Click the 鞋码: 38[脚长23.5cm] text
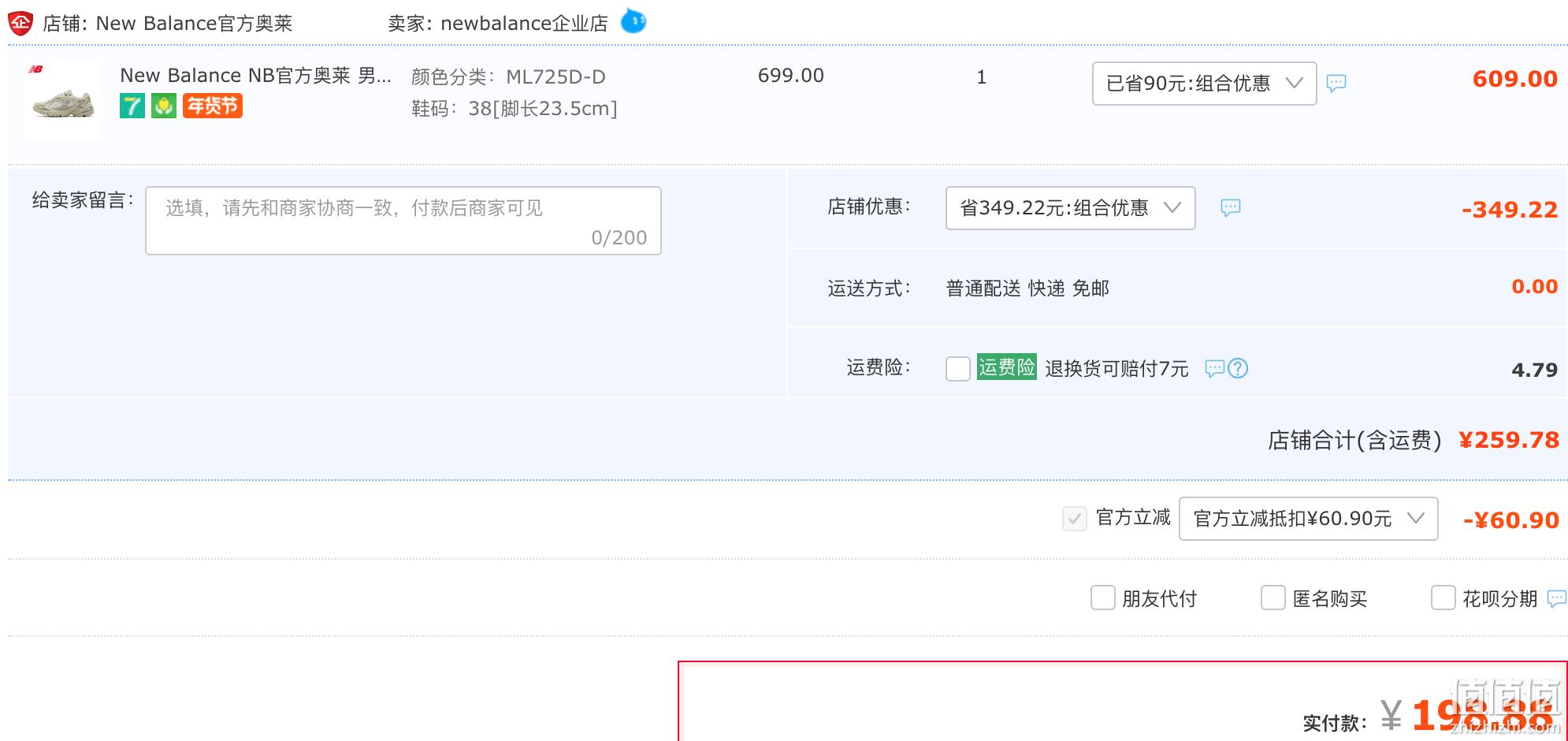1568x741 pixels. (515, 109)
